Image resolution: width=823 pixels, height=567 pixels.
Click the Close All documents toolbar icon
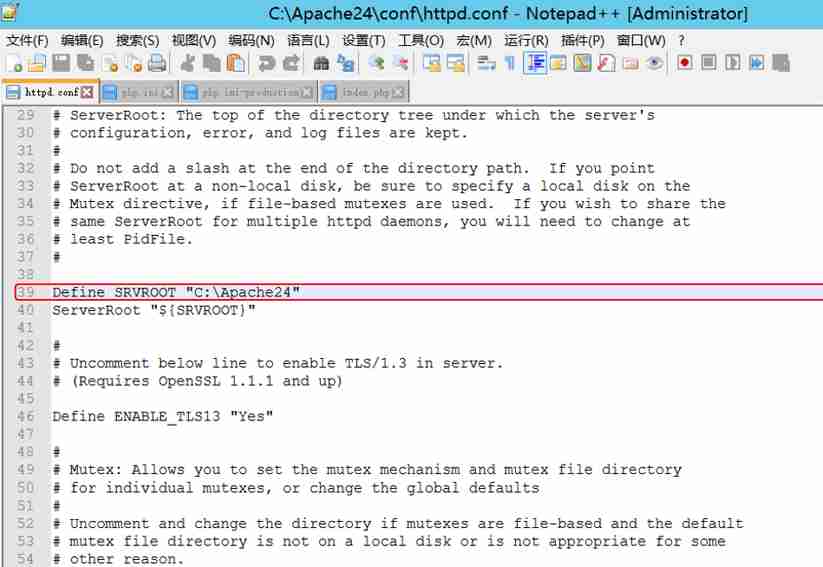(134, 64)
